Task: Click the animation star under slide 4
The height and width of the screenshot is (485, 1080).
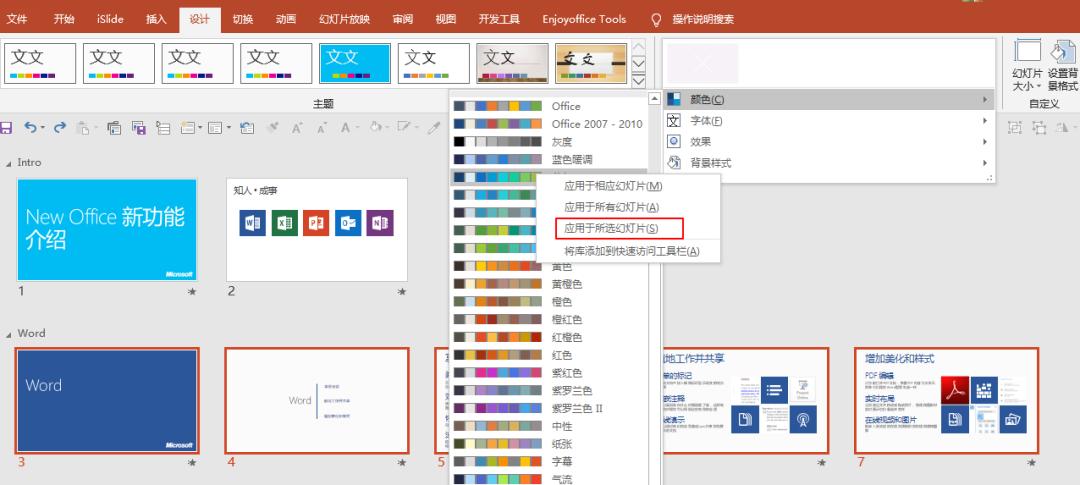Action: coord(402,463)
